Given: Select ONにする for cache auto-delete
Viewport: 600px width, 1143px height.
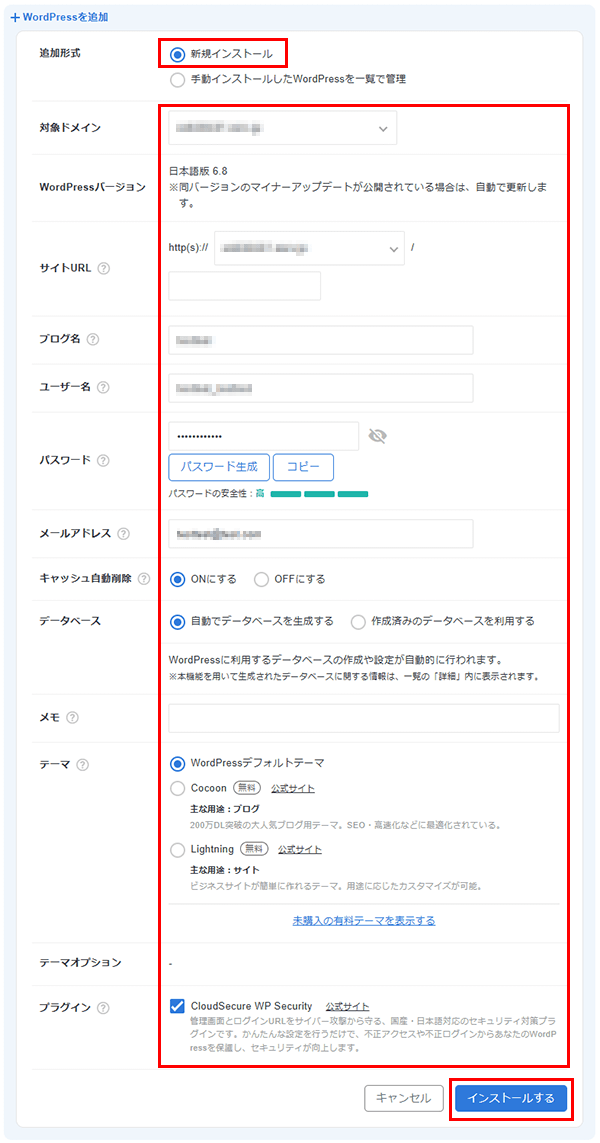Looking at the screenshot, I should pyautogui.click(x=177, y=580).
